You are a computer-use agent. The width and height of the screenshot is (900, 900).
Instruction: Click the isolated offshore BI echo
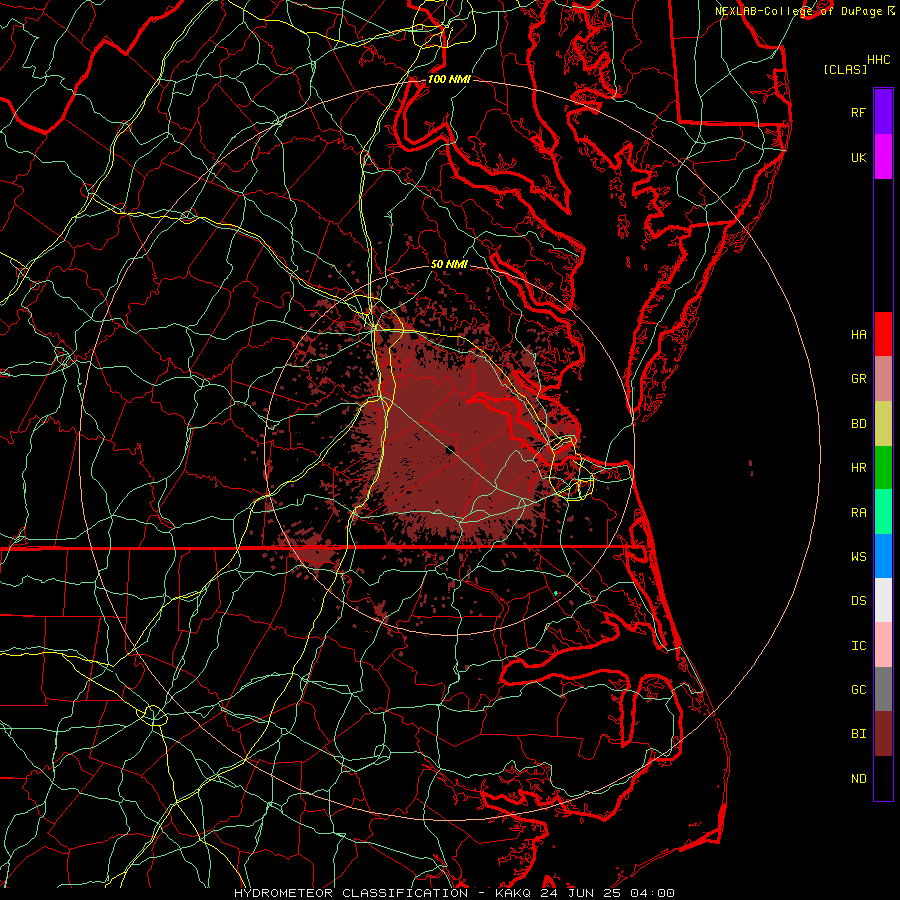tap(751, 467)
